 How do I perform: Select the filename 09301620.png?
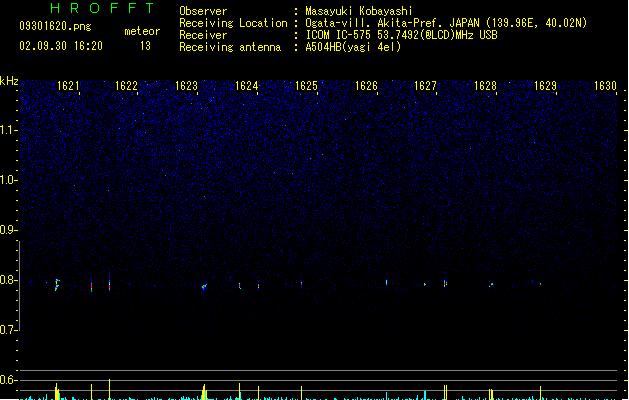55,26
